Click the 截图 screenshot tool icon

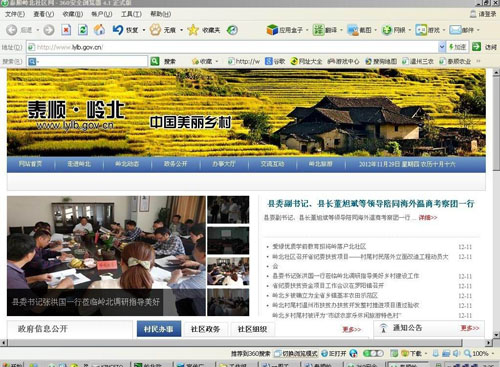click(353, 30)
